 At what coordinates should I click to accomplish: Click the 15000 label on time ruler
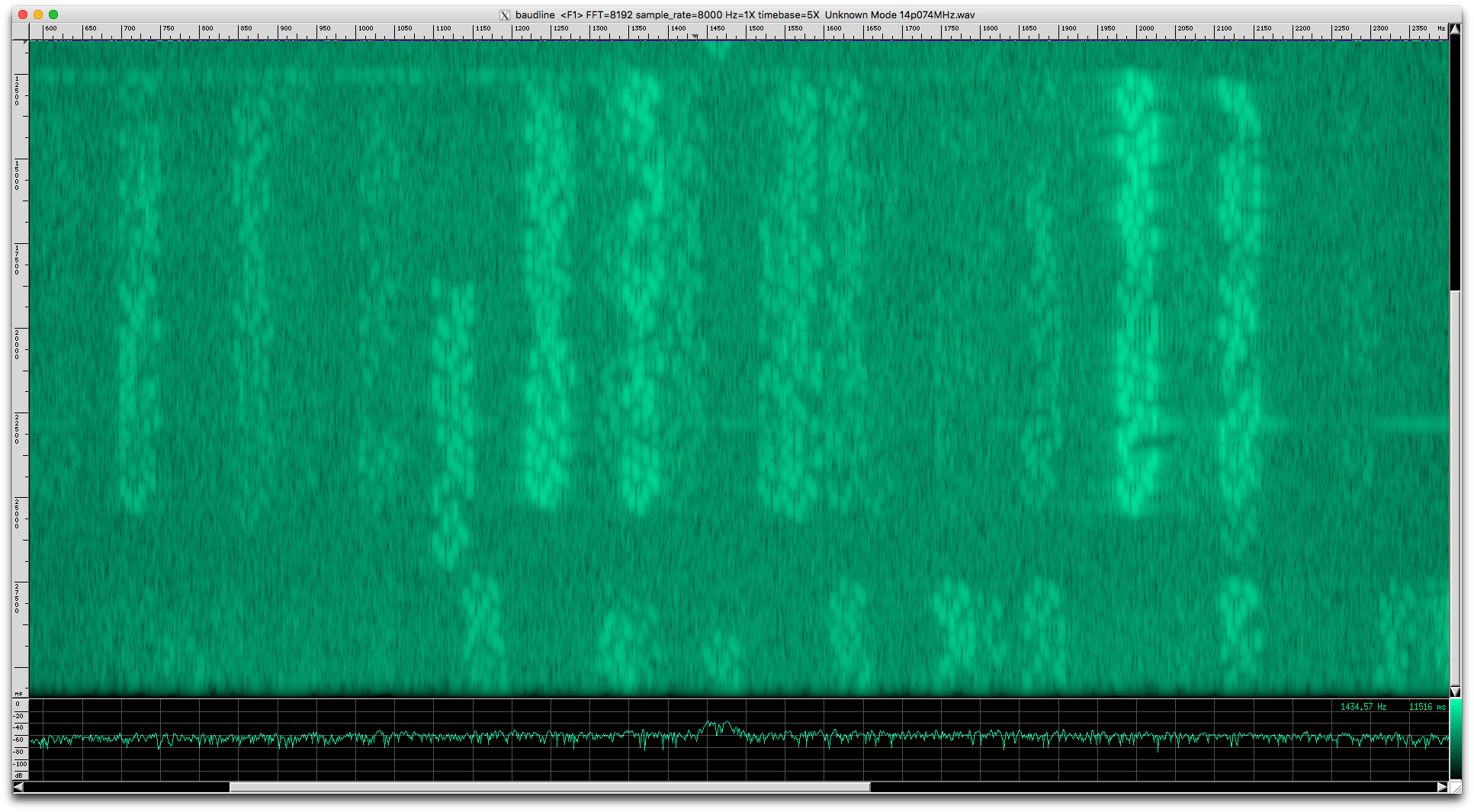click(x=17, y=175)
